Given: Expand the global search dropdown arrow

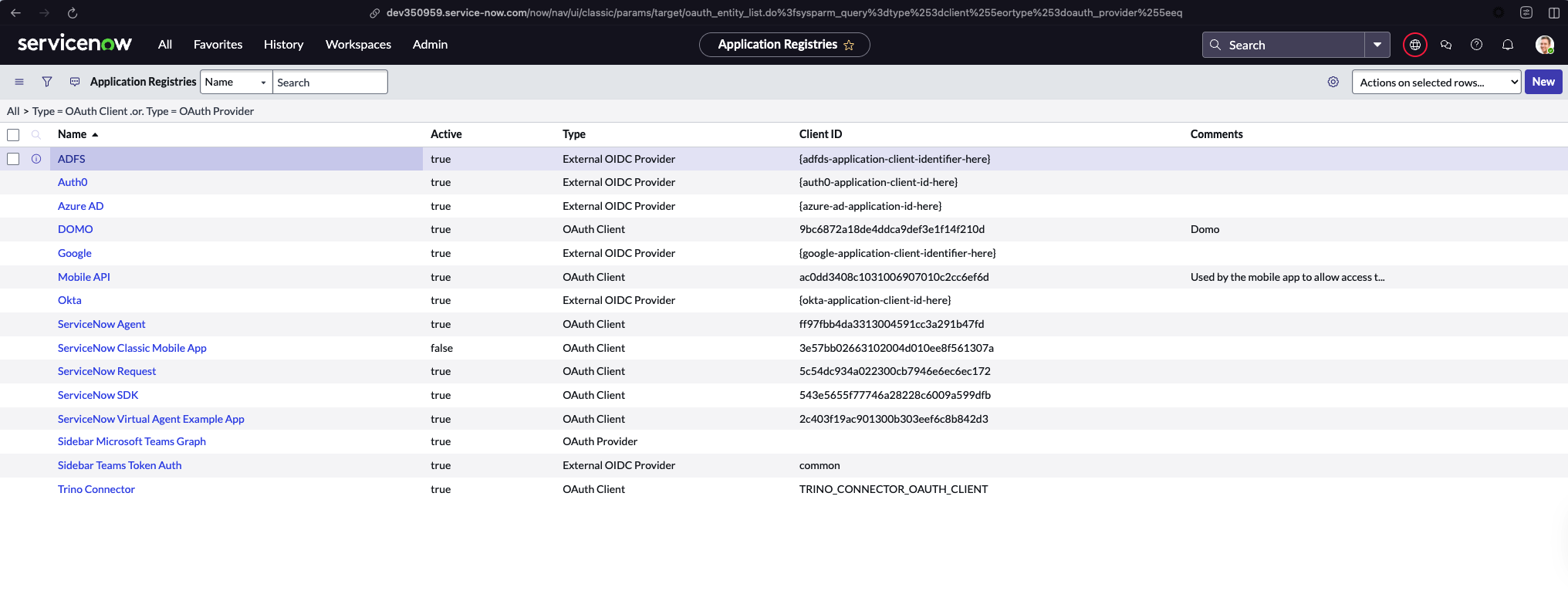Looking at the screenshot, I should click(x=1377, y=45).
